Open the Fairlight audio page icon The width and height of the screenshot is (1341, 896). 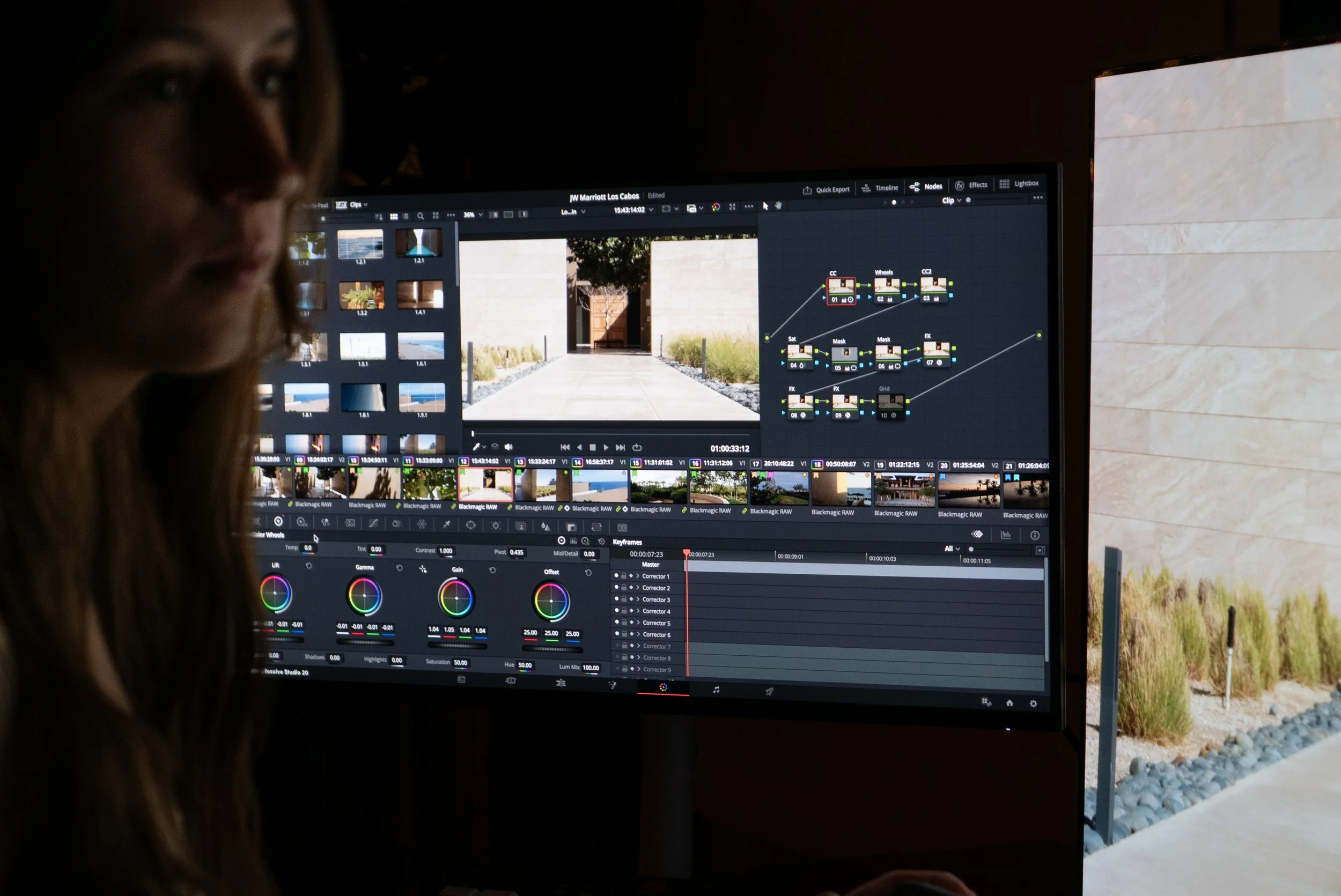[716, 690]
